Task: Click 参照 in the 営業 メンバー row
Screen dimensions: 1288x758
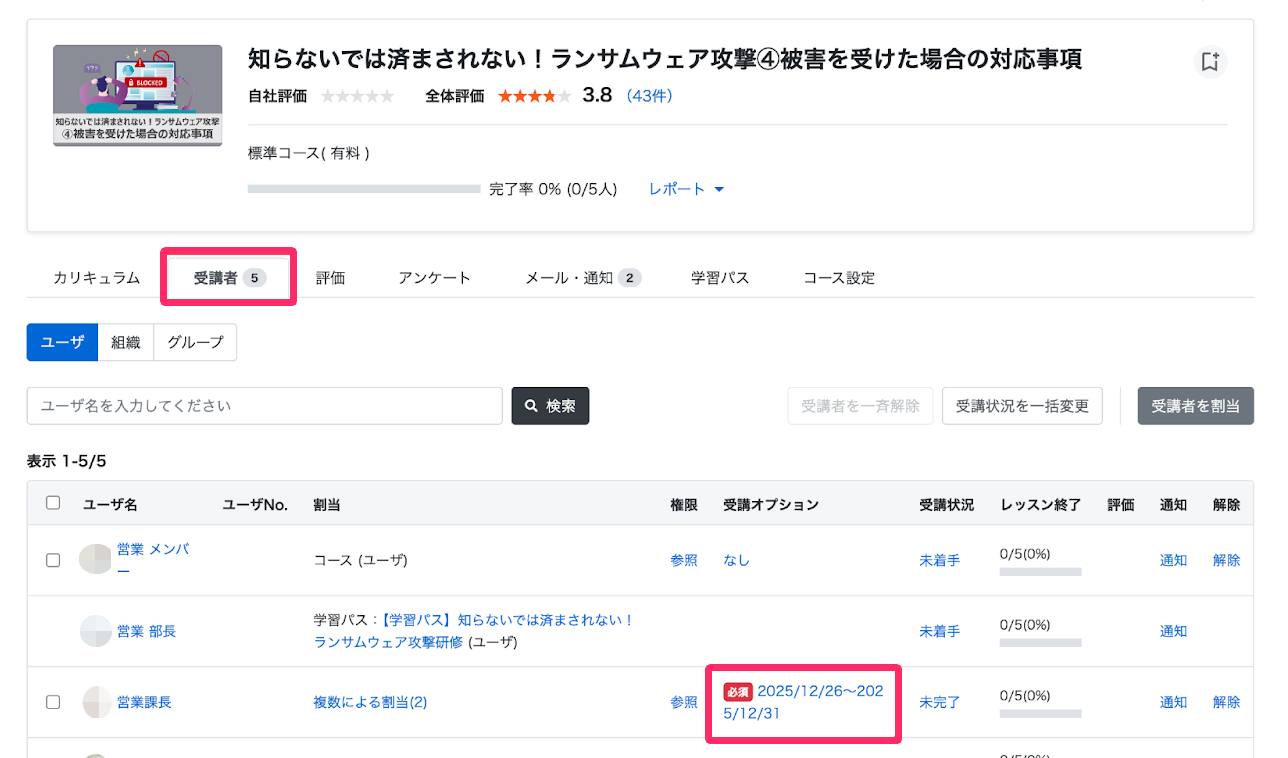Action: pos(684,560)
